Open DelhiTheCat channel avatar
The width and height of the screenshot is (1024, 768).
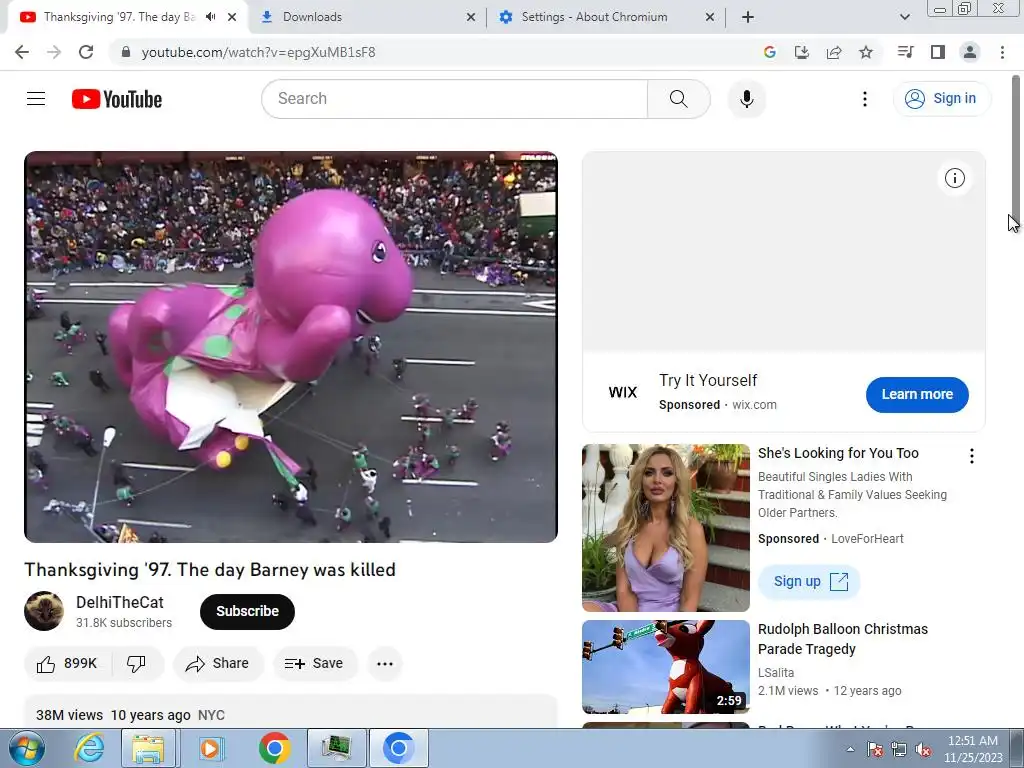44,611
